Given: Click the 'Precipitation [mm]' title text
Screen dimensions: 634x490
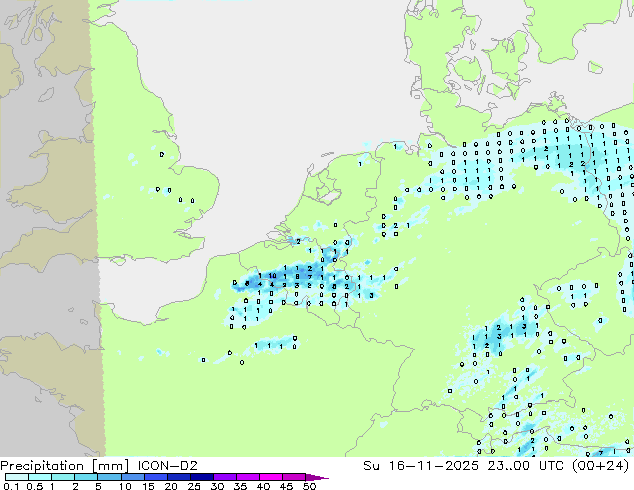Looking at the screenshot, I should coord(65,466).
